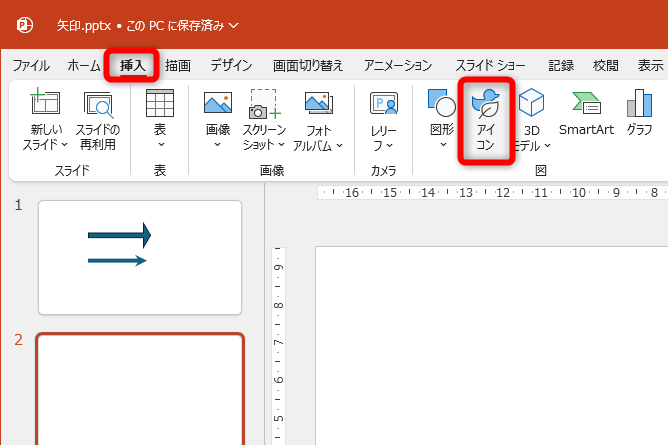Screen dimensions: 668x445
Task: Open the View (表示) tab
Action: point(651,66)
